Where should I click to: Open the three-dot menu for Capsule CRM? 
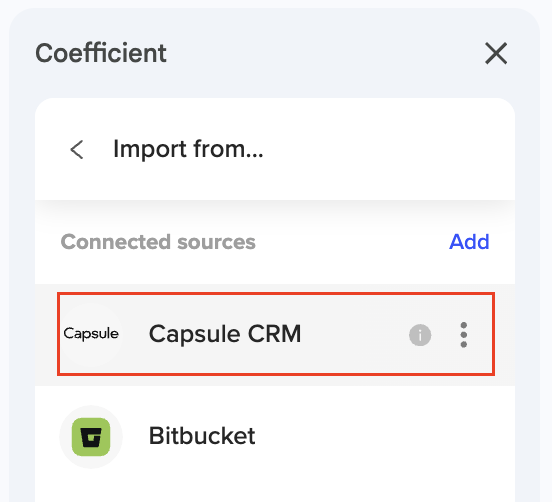[x=464, y=335]
